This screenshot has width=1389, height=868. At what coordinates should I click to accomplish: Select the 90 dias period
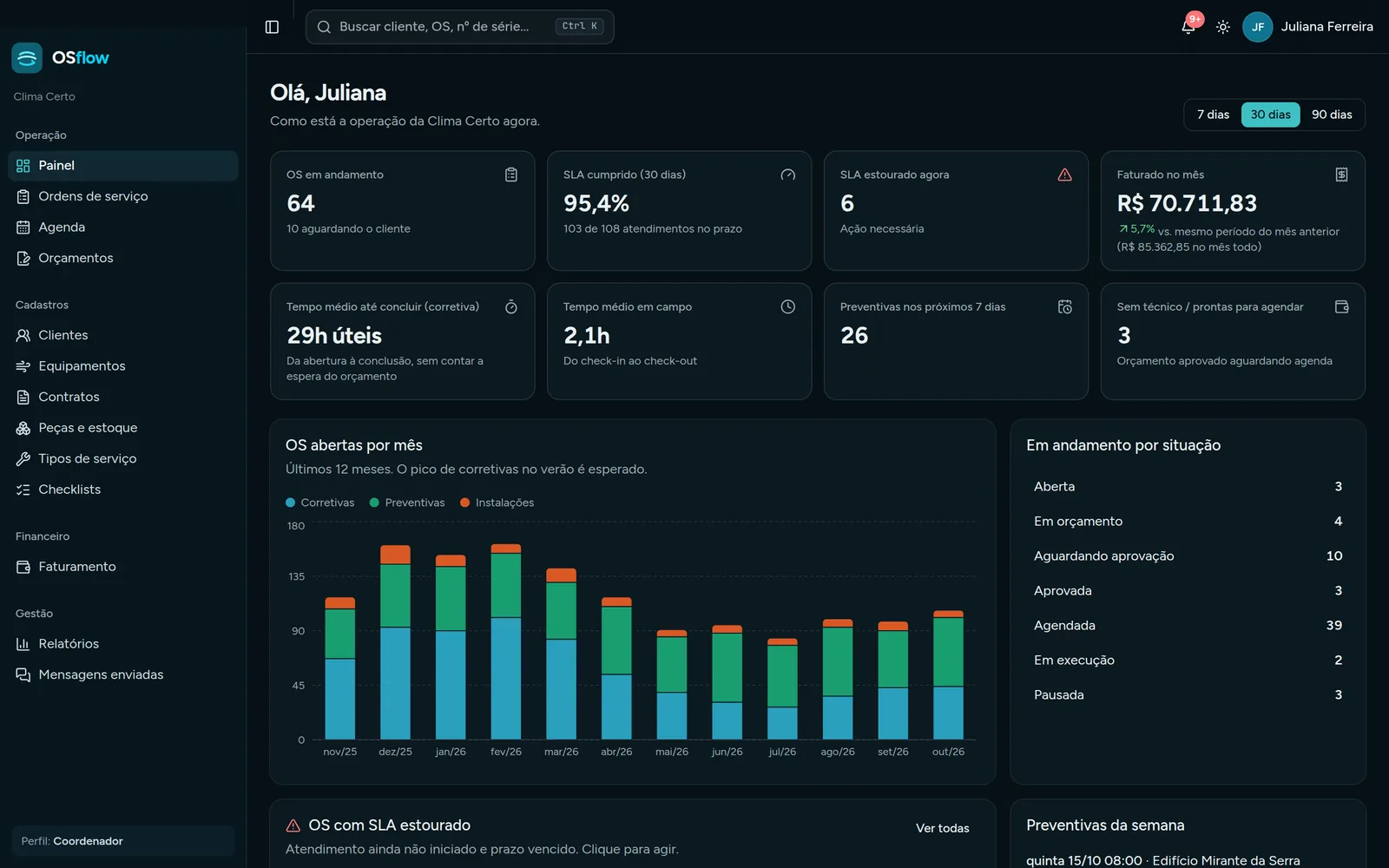click(1332, 115)
